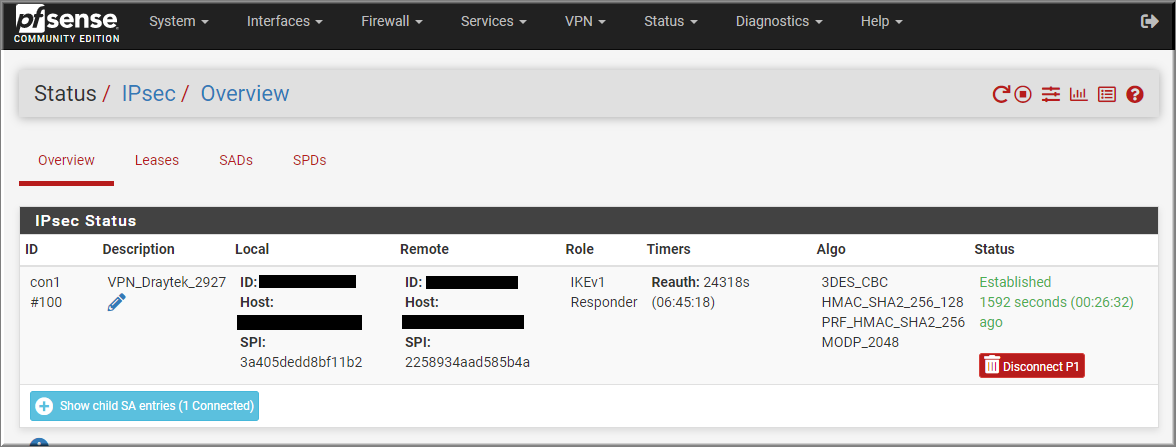Click the red help question mark icon
The image size is (1176, 447).
pyautogui.click(x=1135, y=94)
